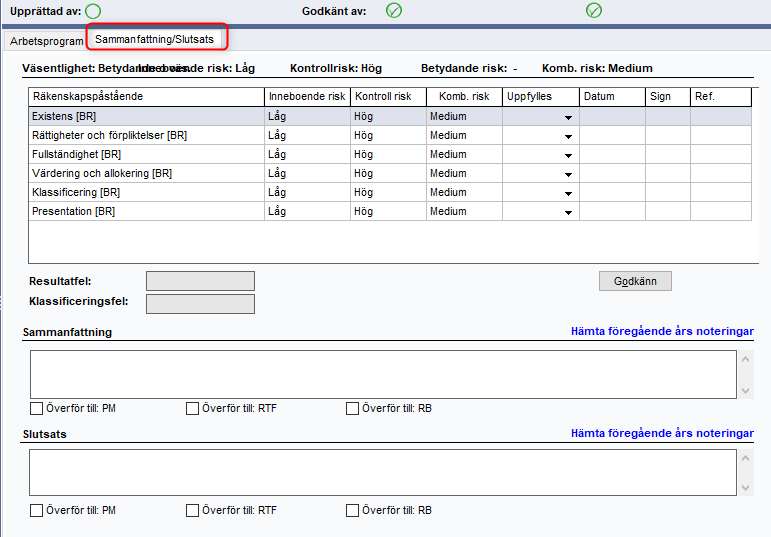This screenshot has width=771, height=537.
Task: Open Uppfylles dropdown for Existens [BR]
Action: pos(568,117)
